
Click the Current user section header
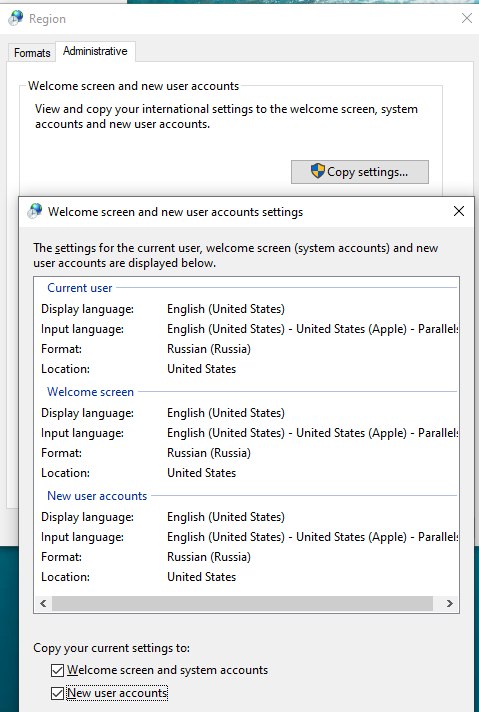pyautogui.click(x=79, y=288)
